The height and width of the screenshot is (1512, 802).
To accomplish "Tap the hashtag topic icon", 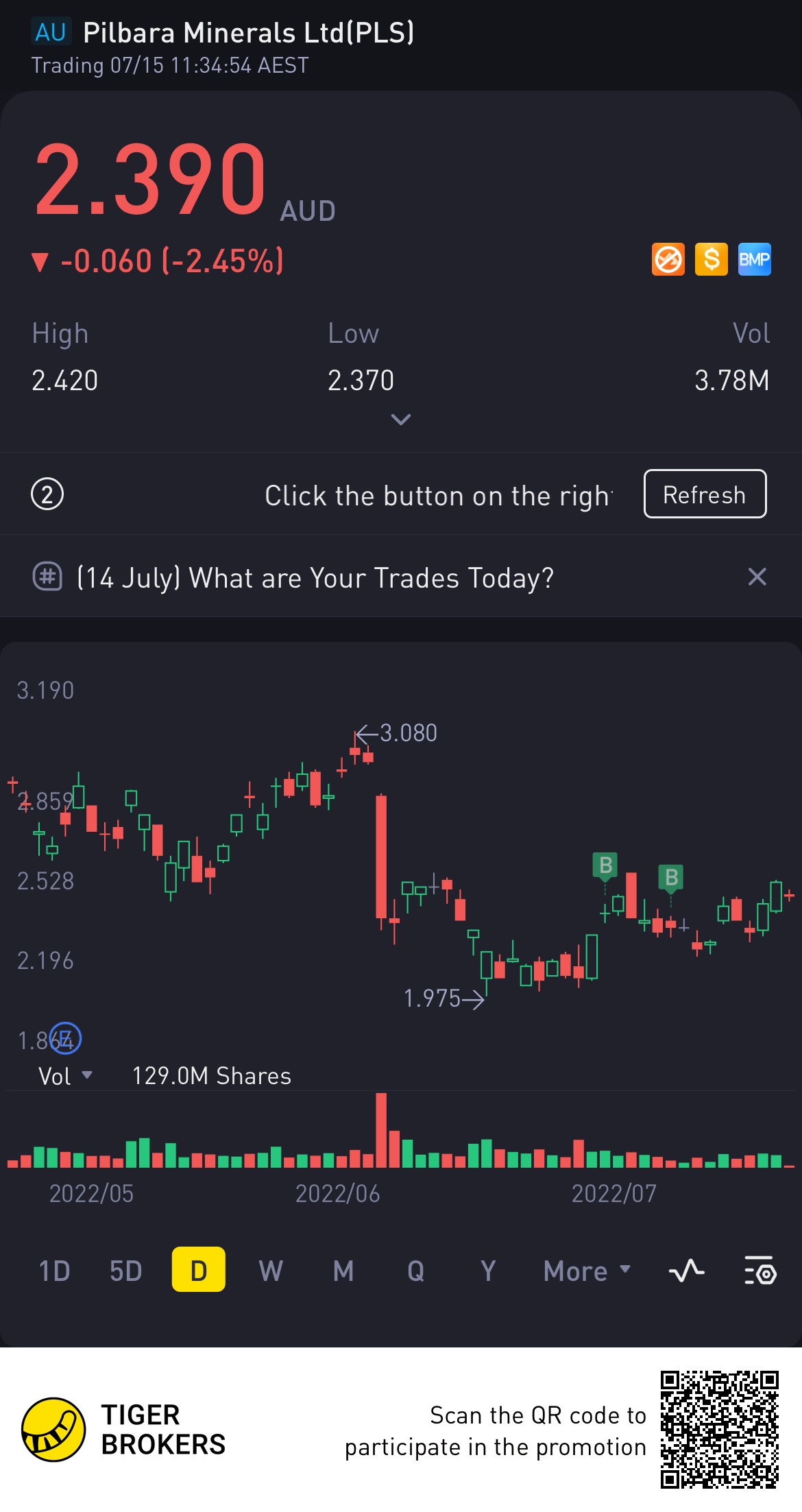I will pos(47,577).
